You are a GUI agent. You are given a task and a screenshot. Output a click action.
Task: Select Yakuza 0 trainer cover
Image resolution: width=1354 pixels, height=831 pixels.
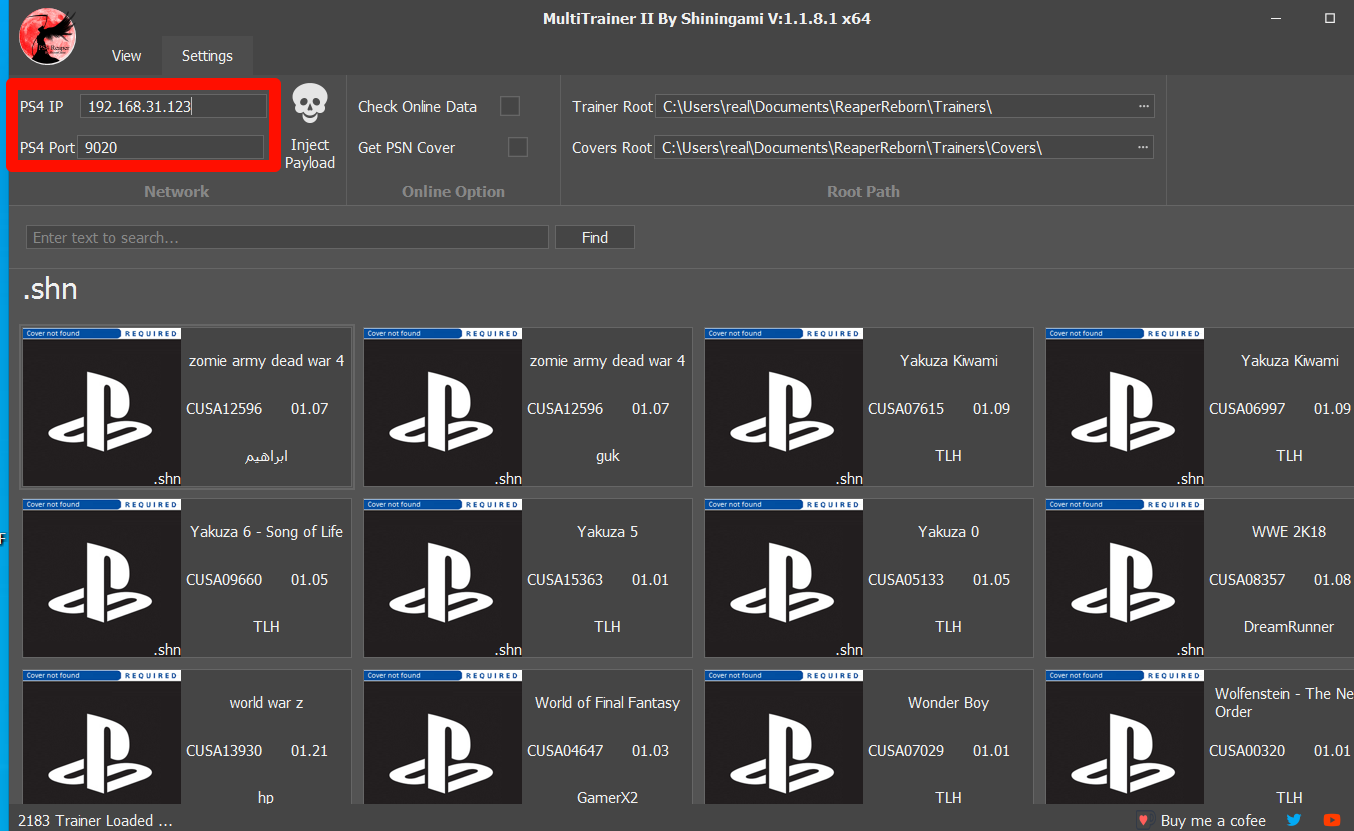click(x=784, y=578)
